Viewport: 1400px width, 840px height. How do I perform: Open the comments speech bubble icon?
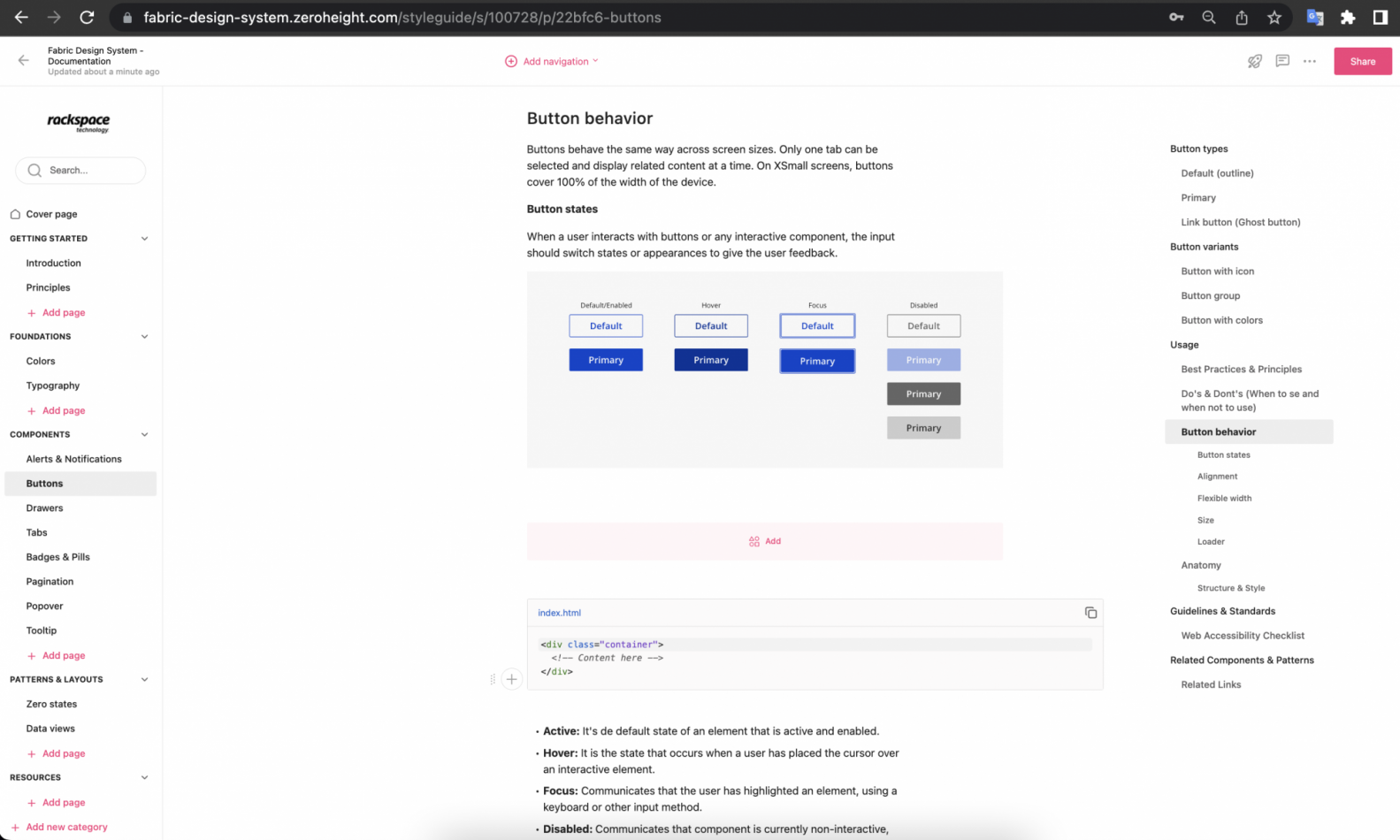point(1281,61)
